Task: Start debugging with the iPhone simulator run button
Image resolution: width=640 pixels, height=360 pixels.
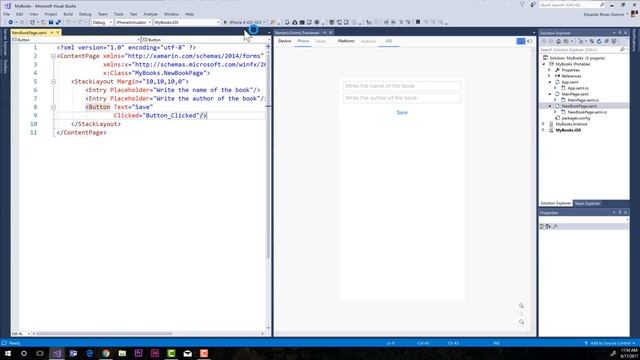Action: tap(244, 22)
